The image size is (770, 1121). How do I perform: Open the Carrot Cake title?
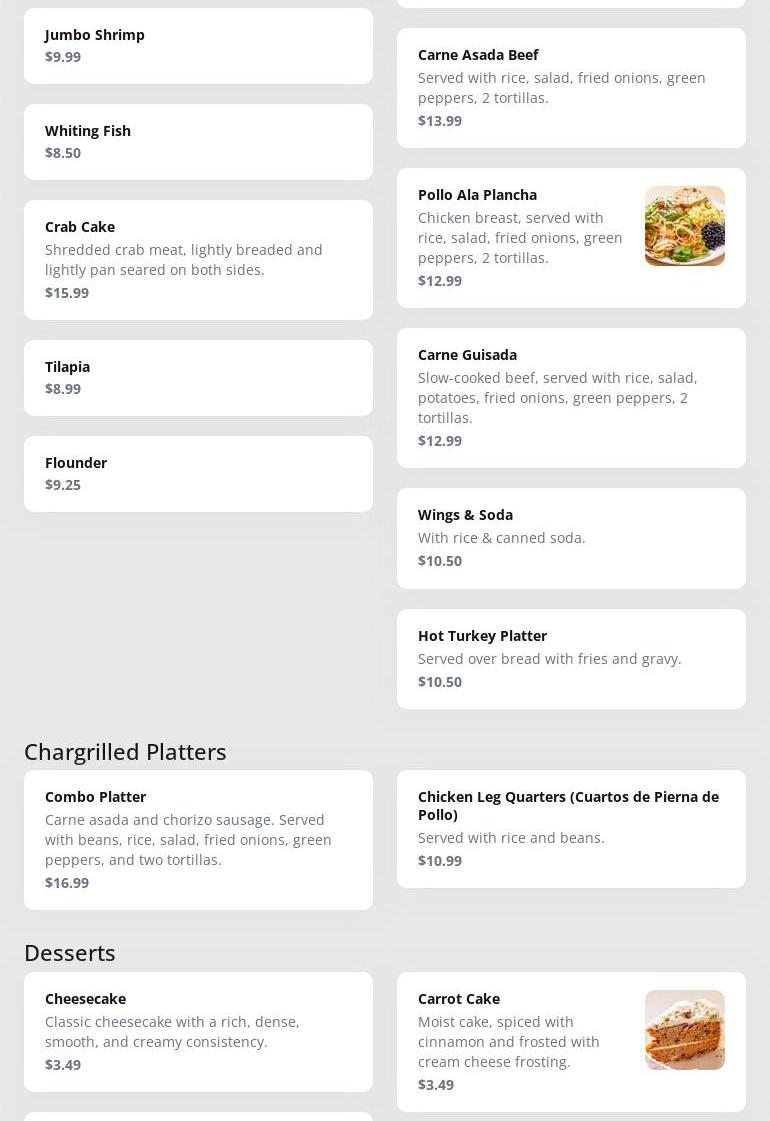(x=459, y=999)
